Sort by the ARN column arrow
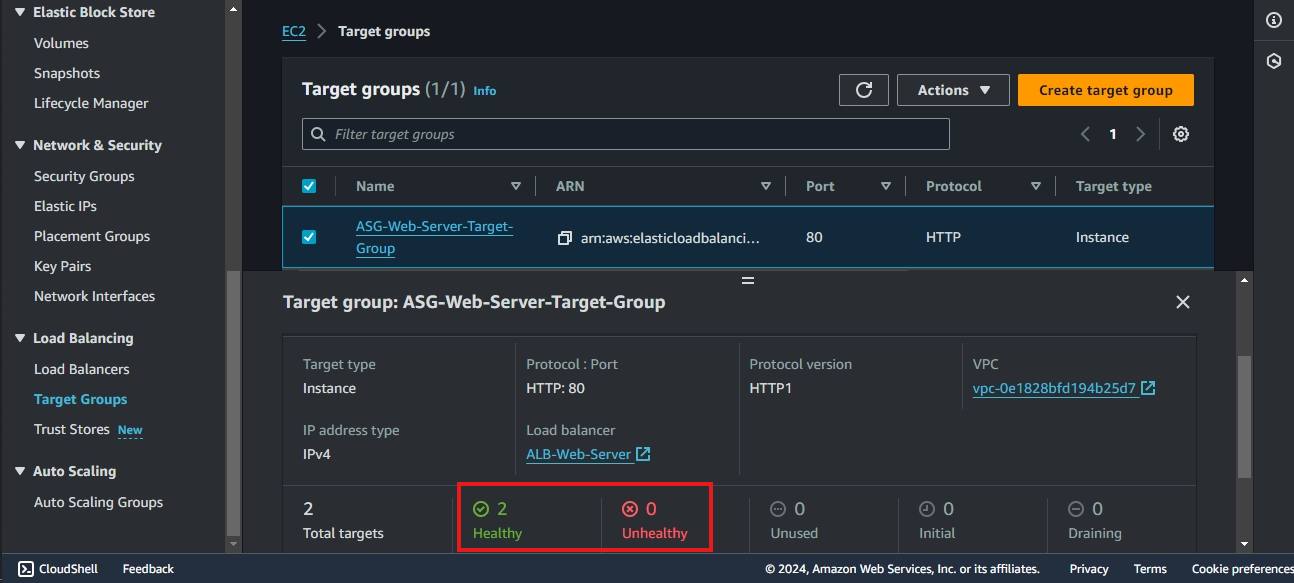 pos(766,186)
